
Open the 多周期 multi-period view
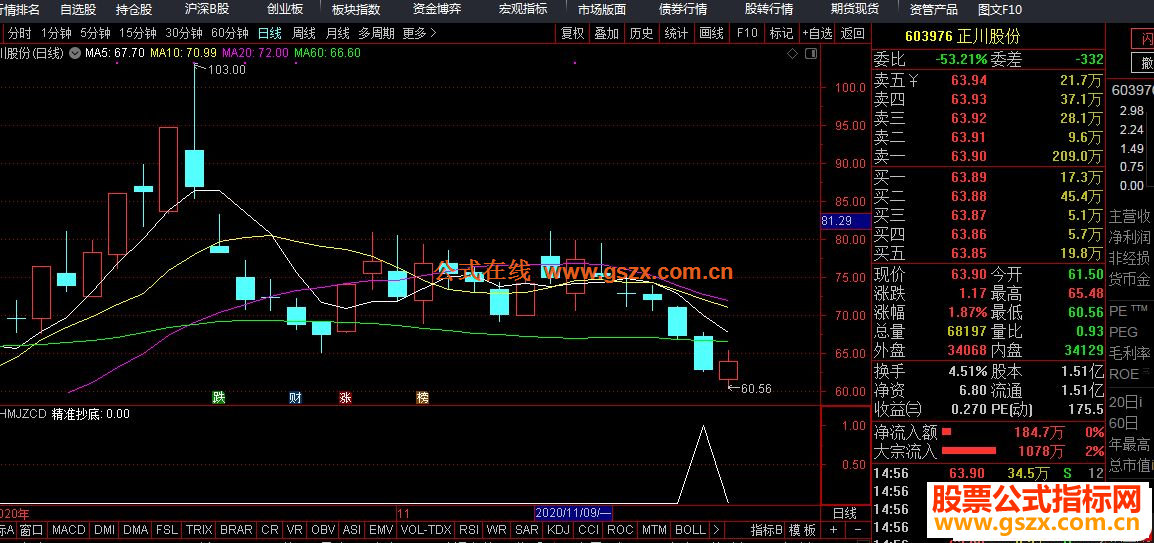376,33
